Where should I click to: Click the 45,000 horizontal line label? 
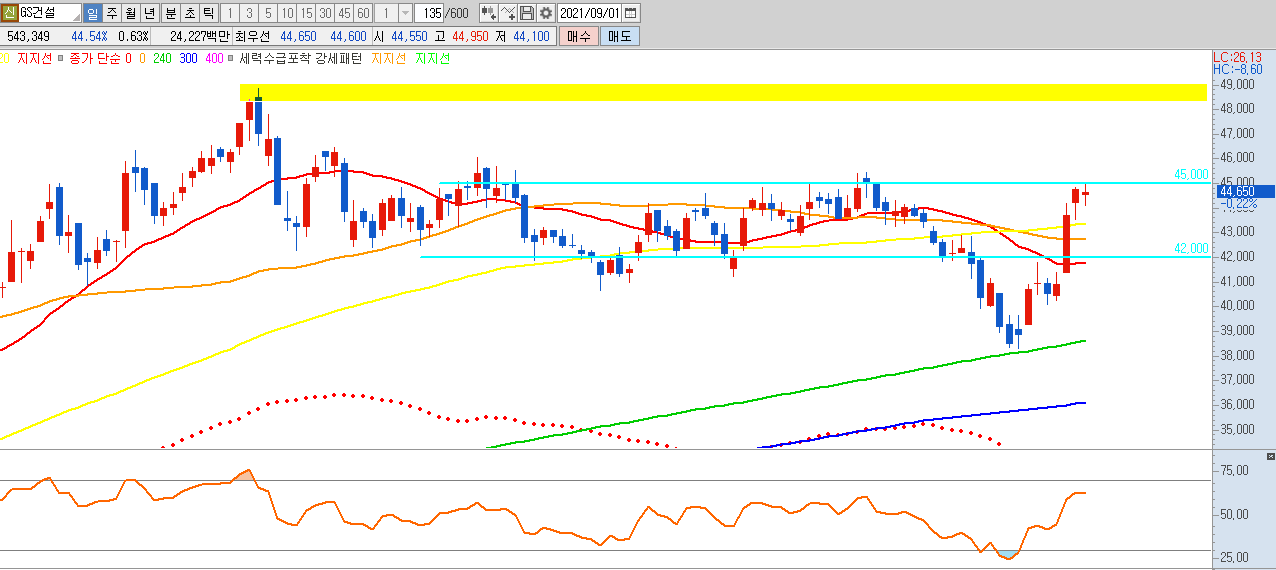(1191, 175)
